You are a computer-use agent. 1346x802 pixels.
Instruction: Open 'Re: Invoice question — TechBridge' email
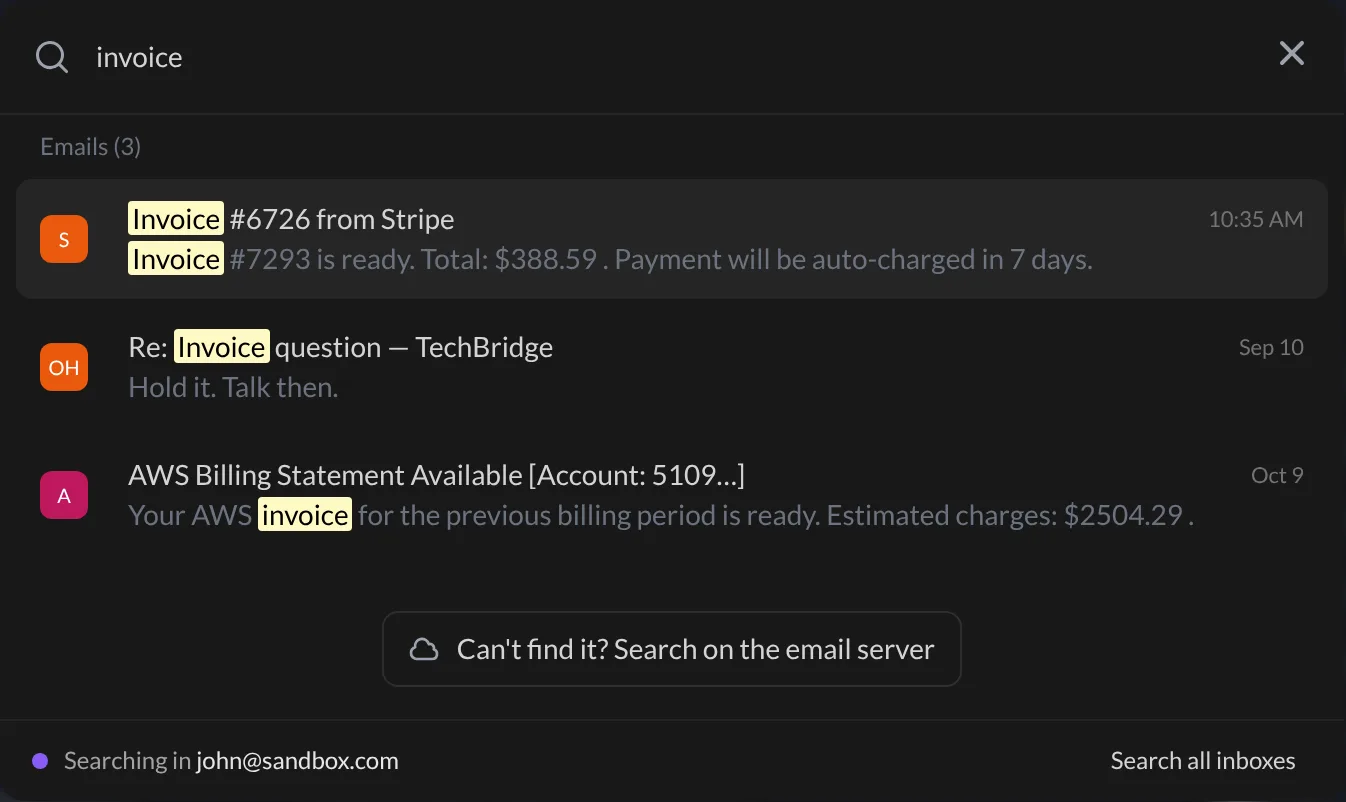click(672, 367)
